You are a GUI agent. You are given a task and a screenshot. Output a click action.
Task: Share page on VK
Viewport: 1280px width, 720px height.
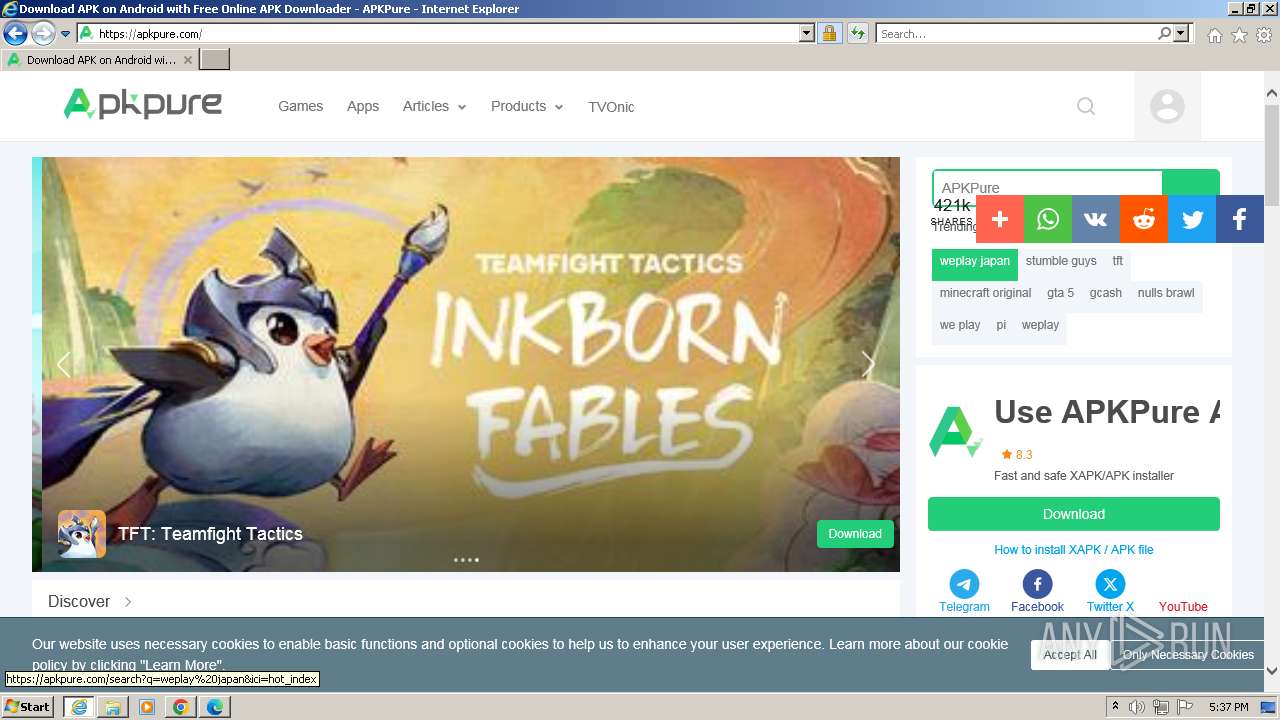coord(1096,219)
